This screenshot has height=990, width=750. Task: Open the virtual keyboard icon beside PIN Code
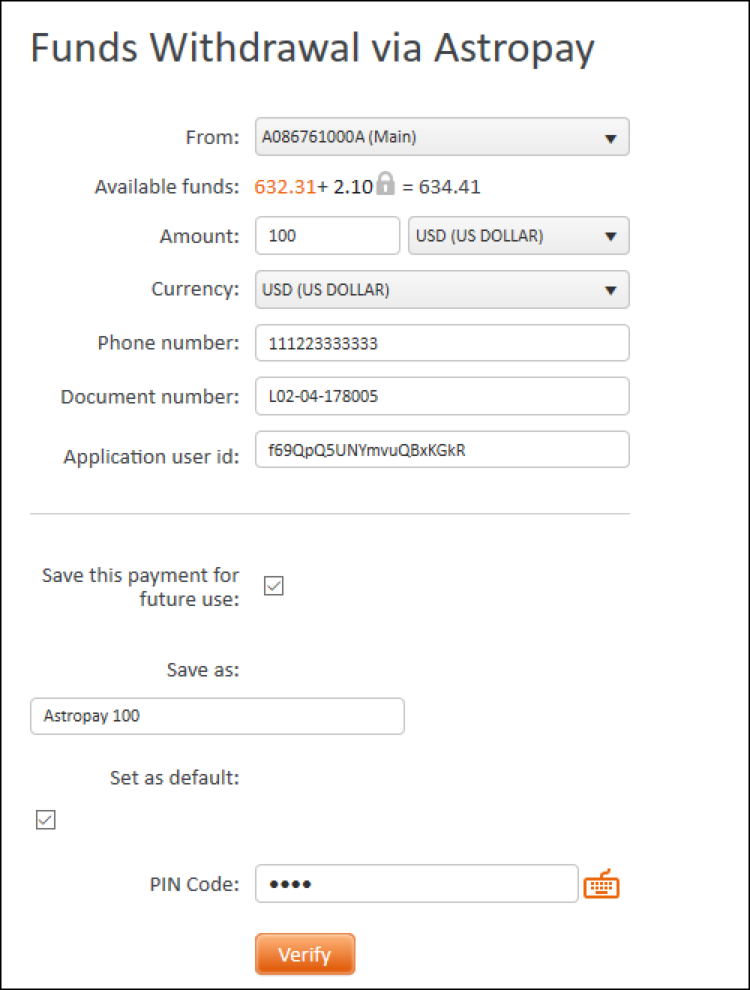point(601,884)
